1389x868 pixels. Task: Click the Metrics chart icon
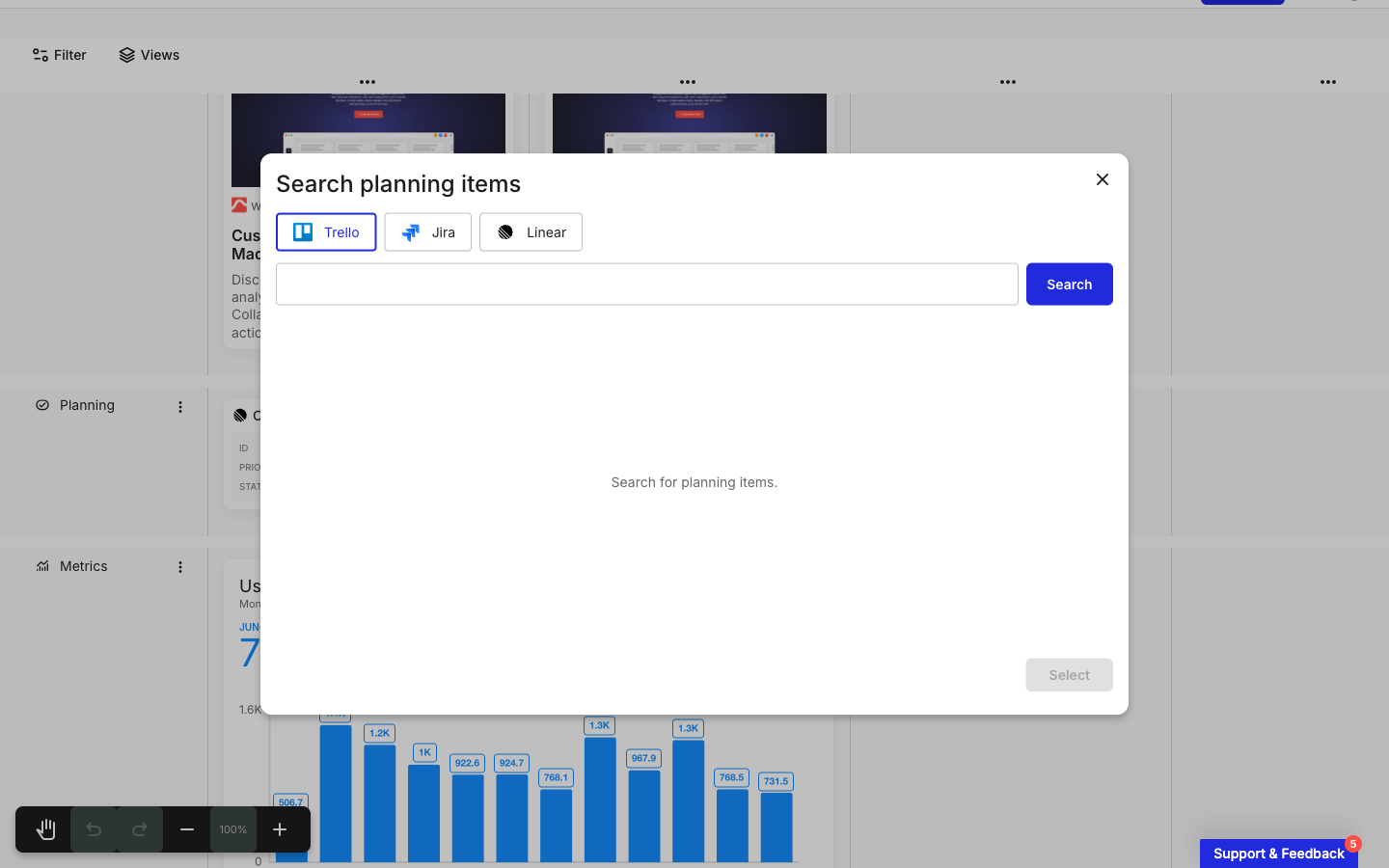coord(42,566)
